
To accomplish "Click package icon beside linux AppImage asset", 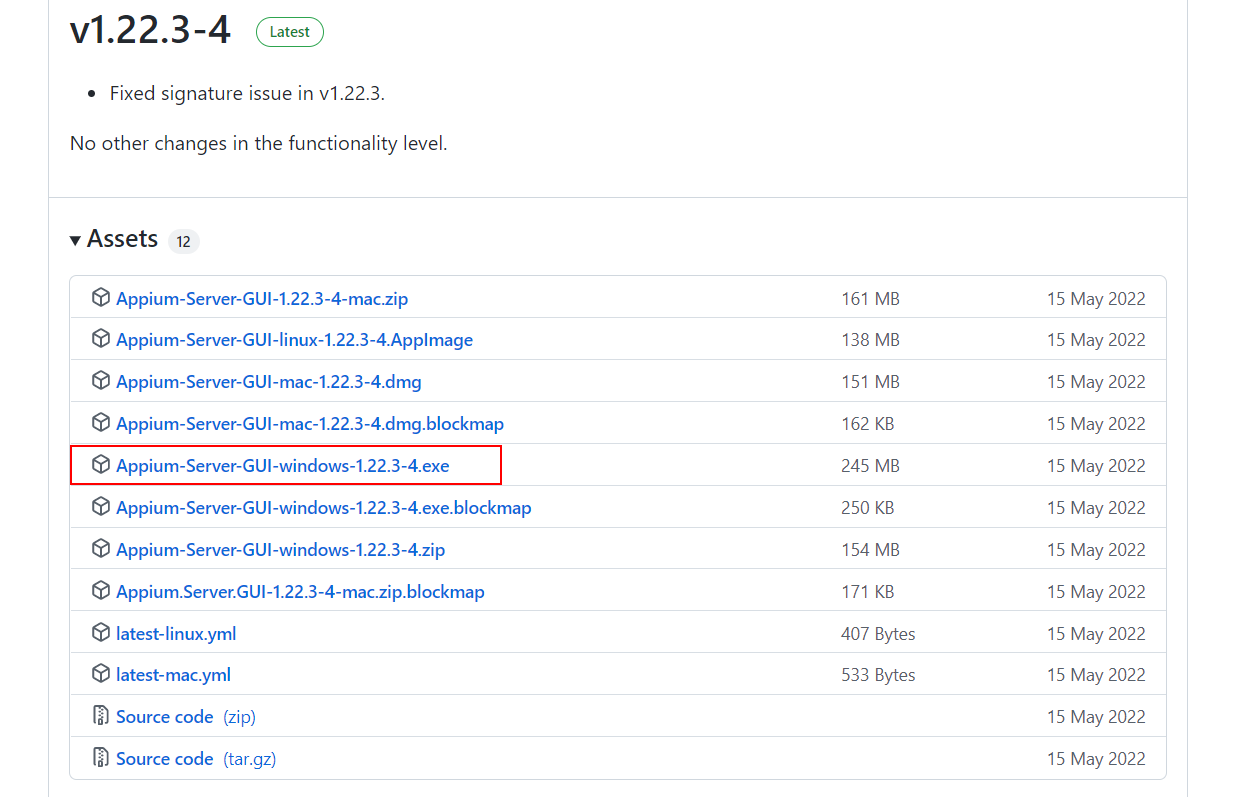I will (x=100, y=340).
